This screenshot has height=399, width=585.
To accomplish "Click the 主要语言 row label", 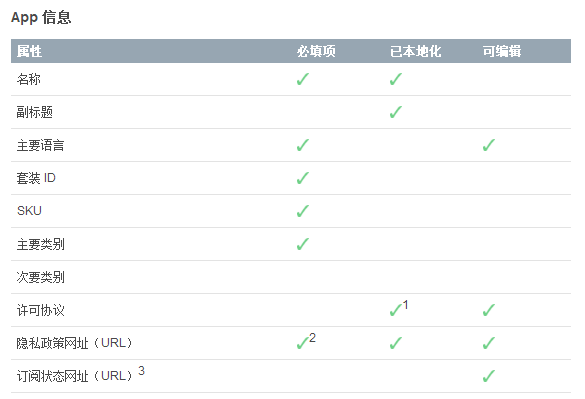I will click(41, 145).
